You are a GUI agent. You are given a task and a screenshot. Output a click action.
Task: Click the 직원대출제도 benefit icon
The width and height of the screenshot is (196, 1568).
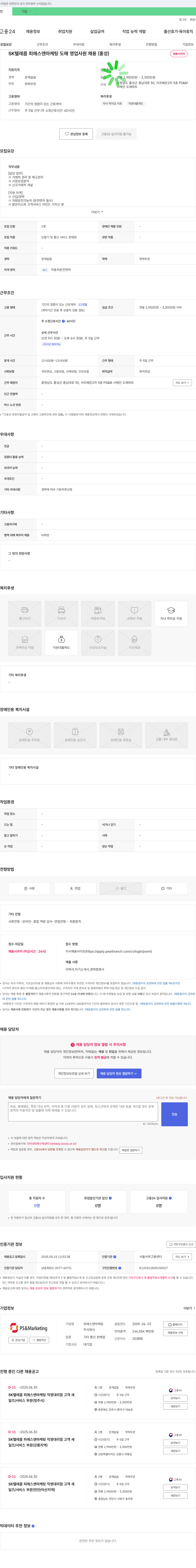coord(61,643)
